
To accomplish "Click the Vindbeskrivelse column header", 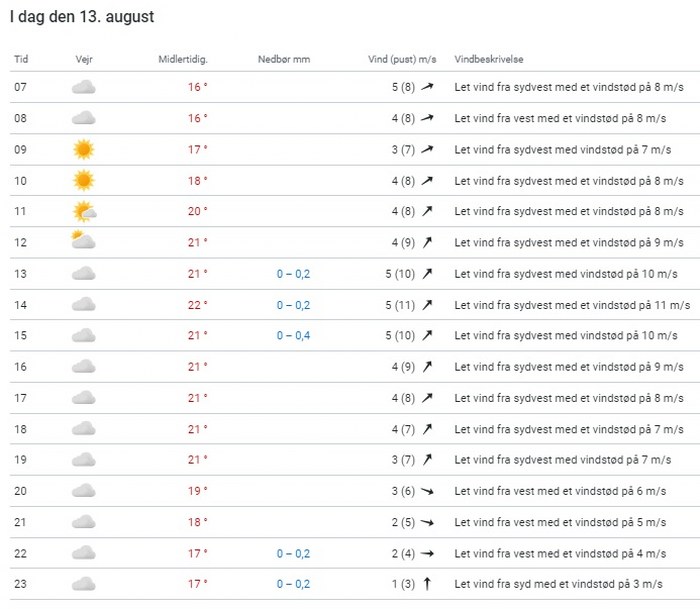I will [x=490, y=59].
